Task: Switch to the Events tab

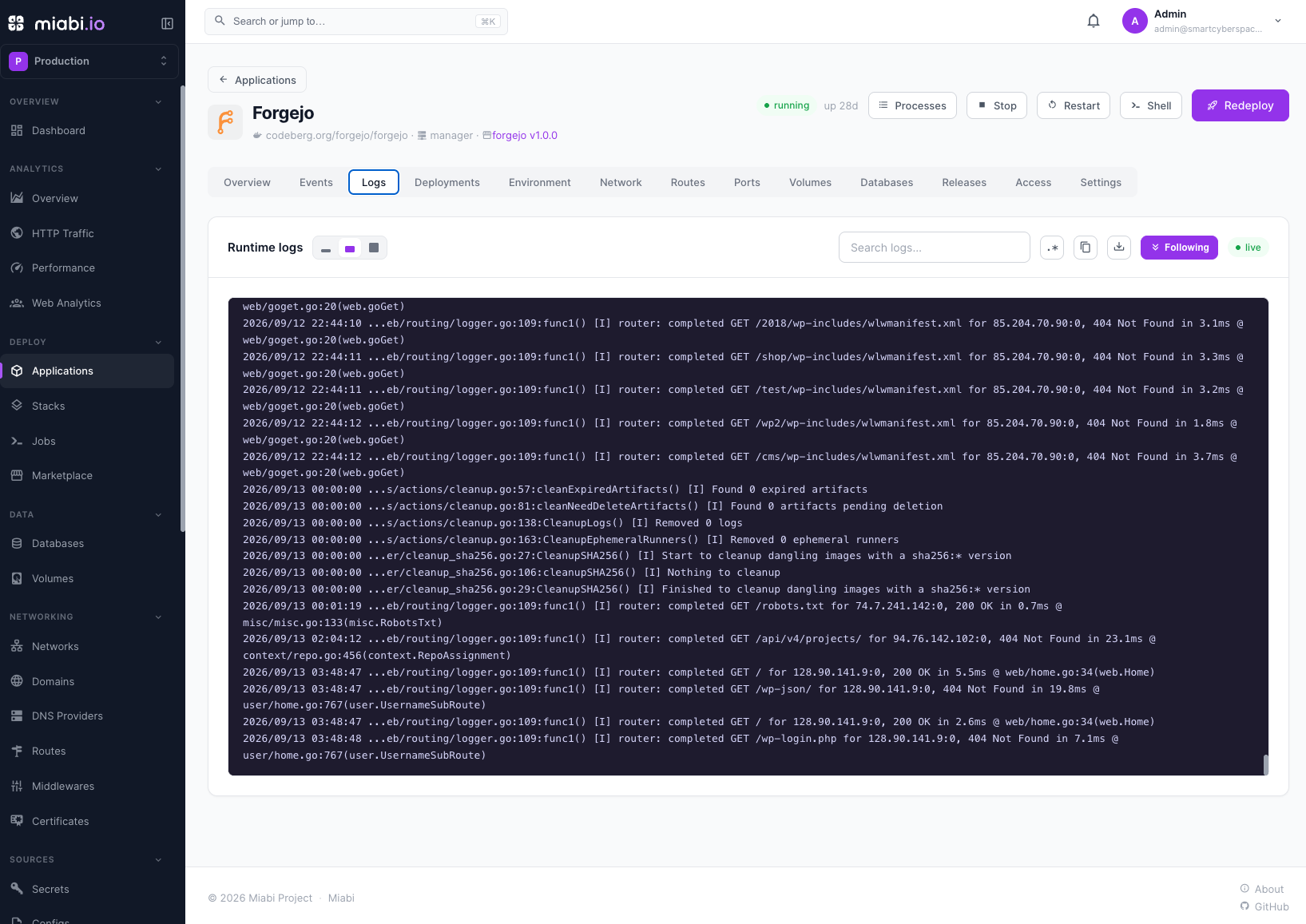Action: (316, 183)
